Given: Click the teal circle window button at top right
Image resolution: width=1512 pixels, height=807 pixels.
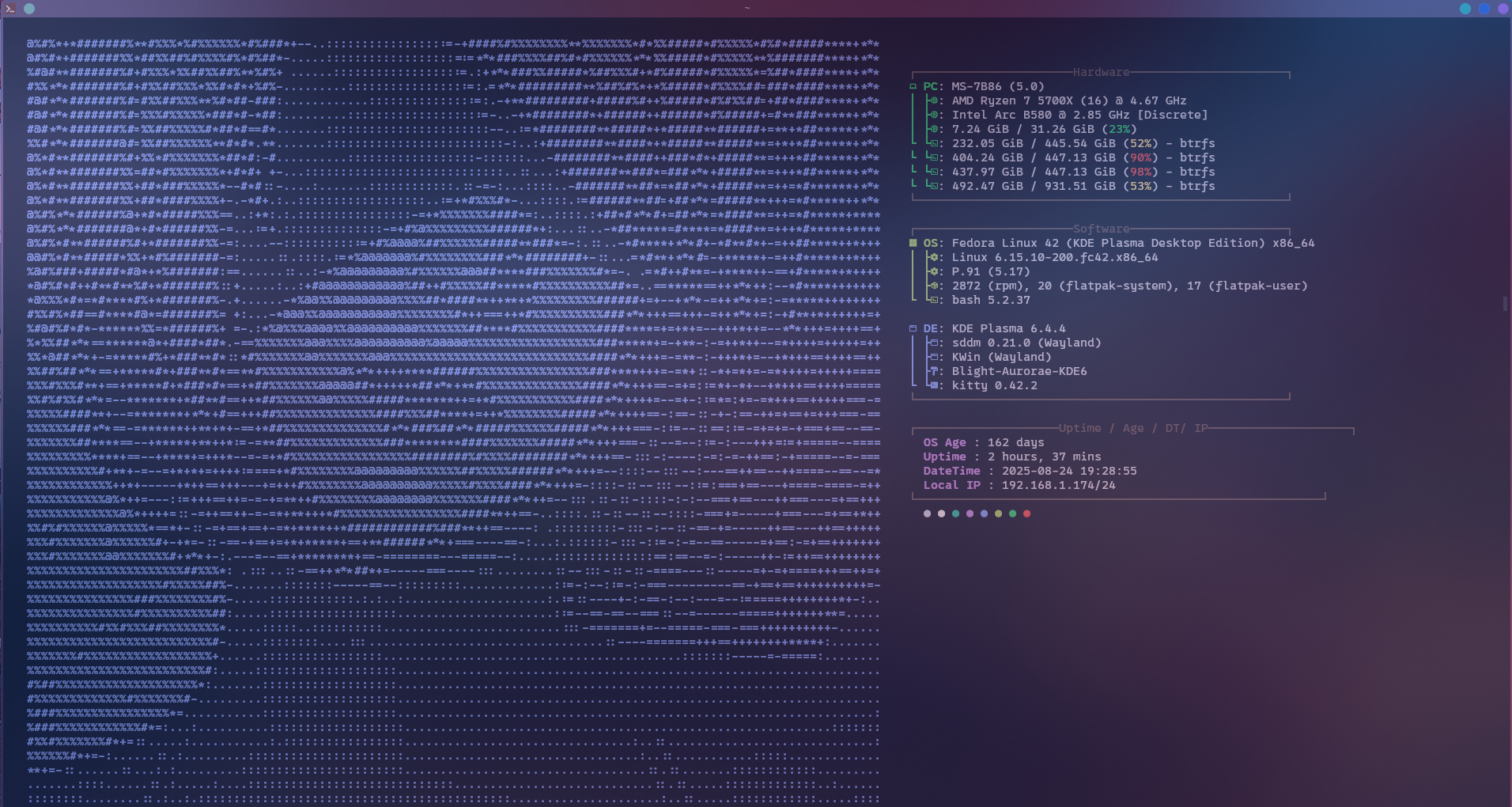Looking at the screenshot, I should (1465, 9).
